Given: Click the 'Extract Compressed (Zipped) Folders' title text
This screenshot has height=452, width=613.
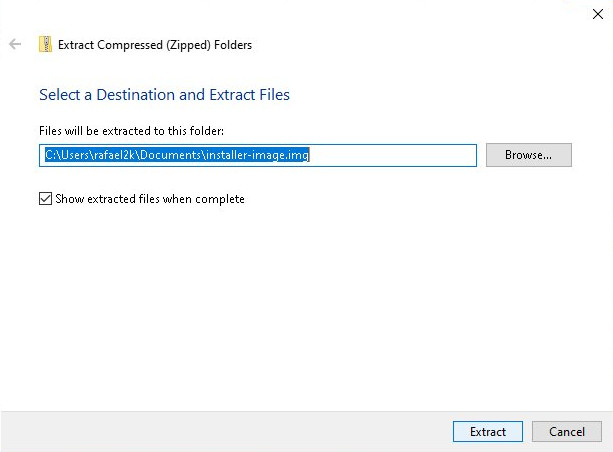Looking at the screenshot, I should 155,44.
